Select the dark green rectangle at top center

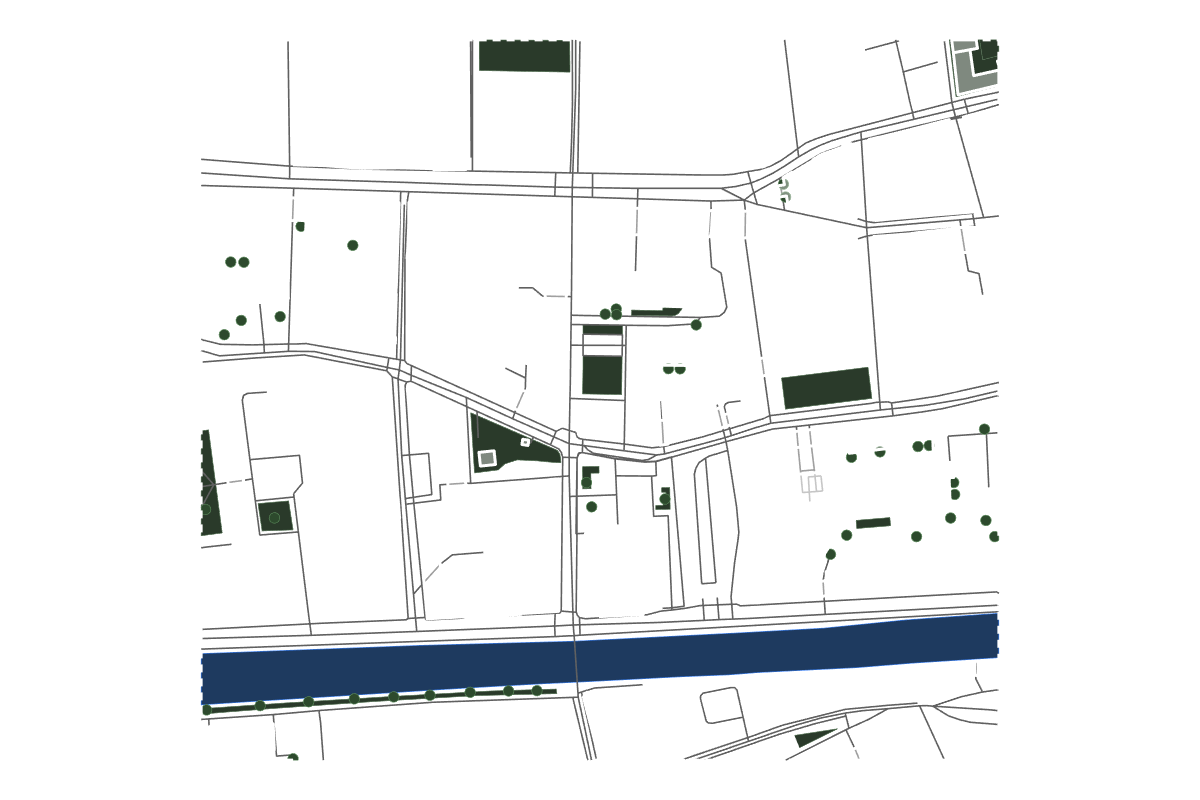click(x=524, y=56)
